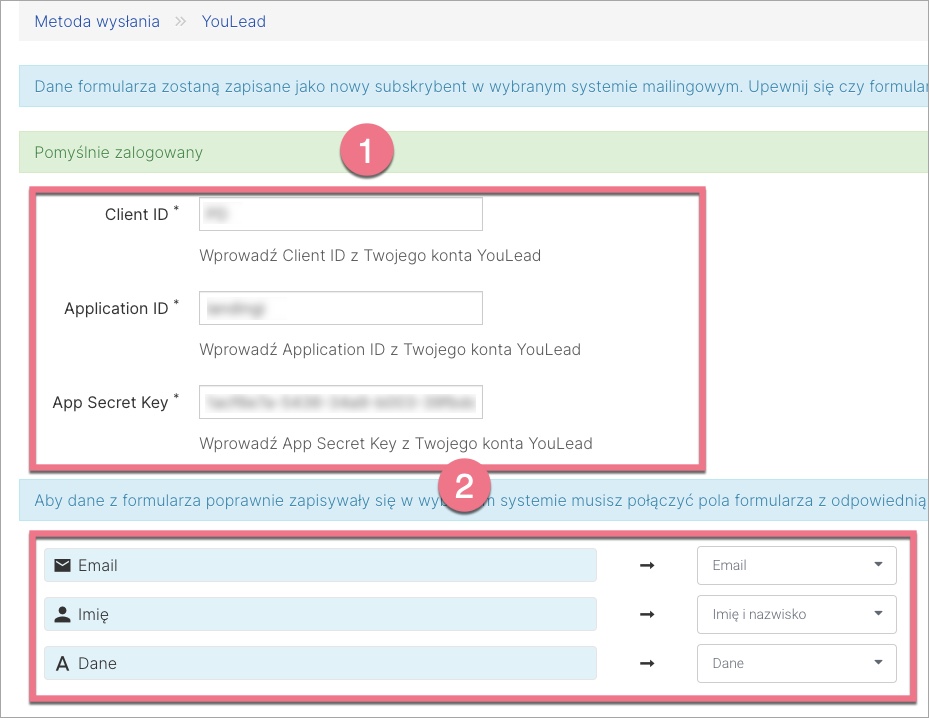Focus the Client ID input field
This screenshot has height=718, width=929.
point(341,214)
